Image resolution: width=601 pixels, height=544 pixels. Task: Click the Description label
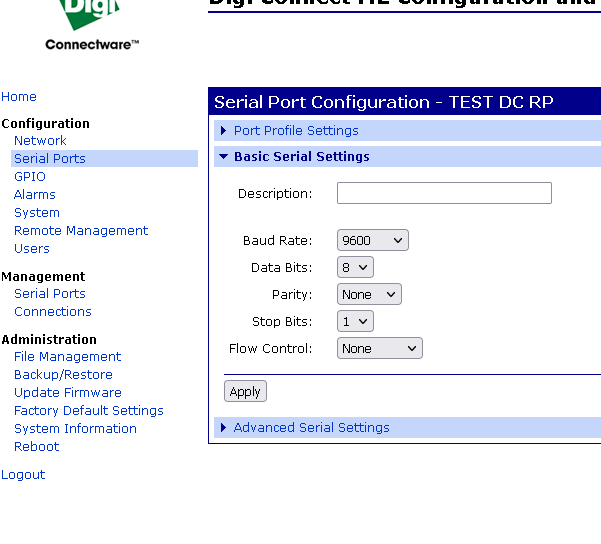click(275, 194)
